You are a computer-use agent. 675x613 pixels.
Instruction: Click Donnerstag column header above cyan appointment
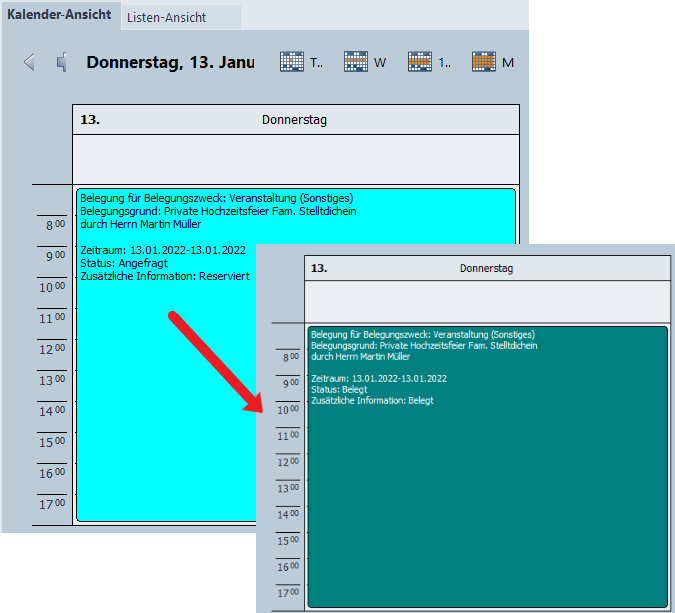[x=294, y=120]
